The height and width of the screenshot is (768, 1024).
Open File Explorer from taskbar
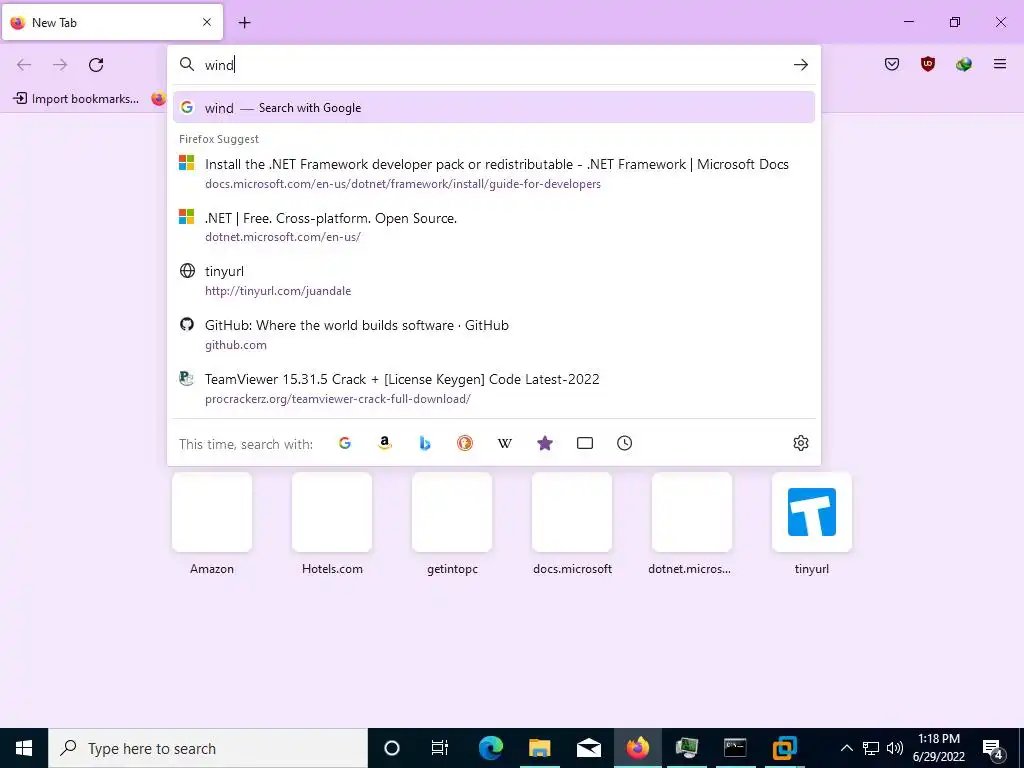(539, 748)
